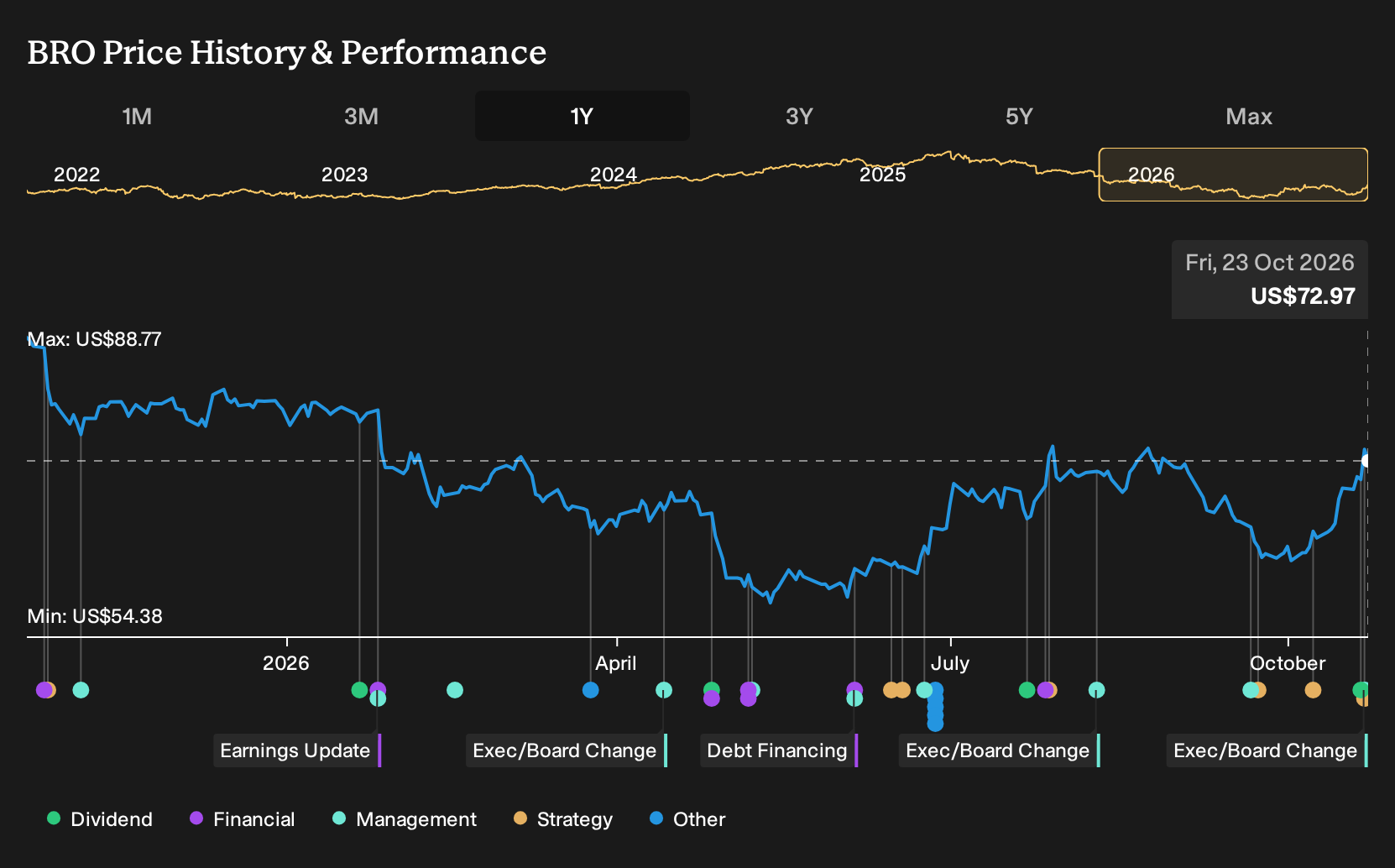Screen dimensions: 1395x868
Task: Jump to 2024 in the overview timeline
Action: (x=613, y=175)
